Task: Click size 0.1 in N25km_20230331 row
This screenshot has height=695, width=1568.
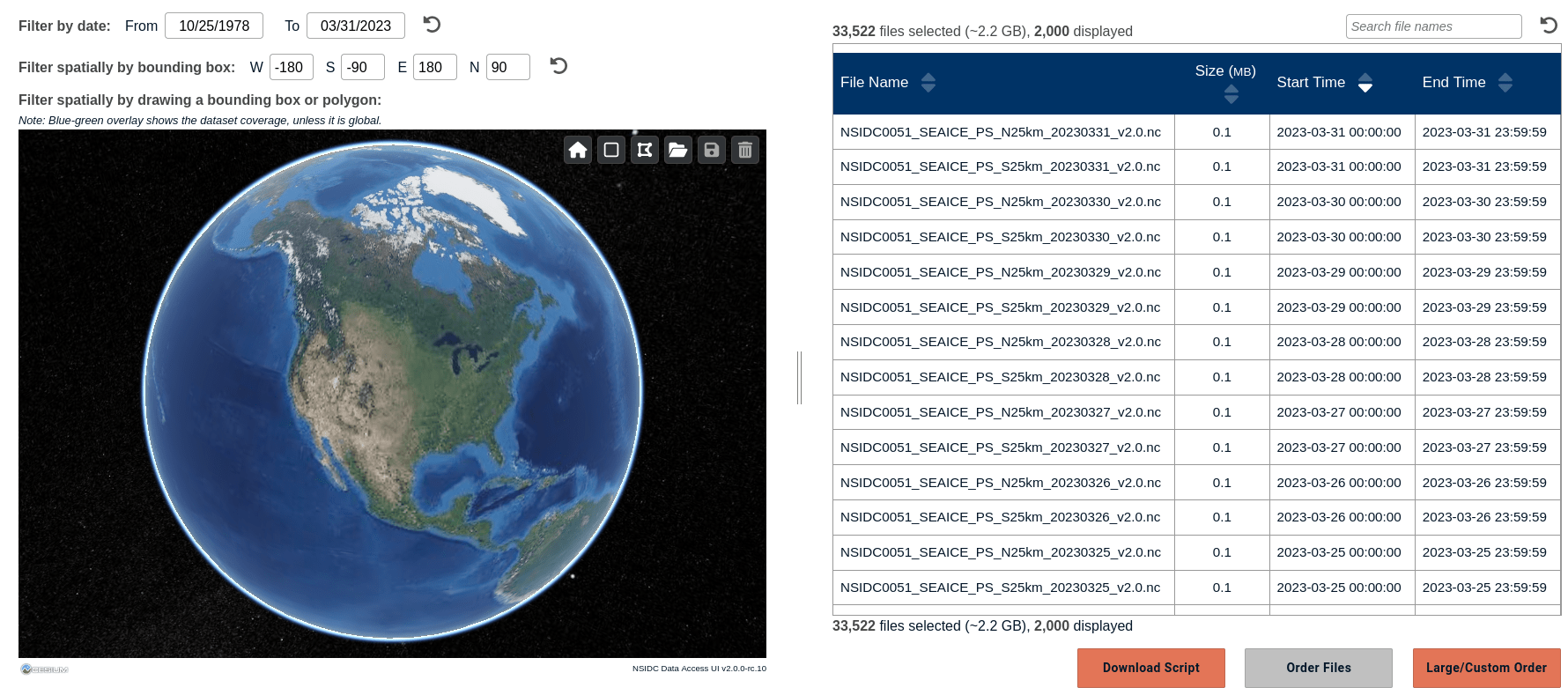Action: click(x=1222, y=132)
